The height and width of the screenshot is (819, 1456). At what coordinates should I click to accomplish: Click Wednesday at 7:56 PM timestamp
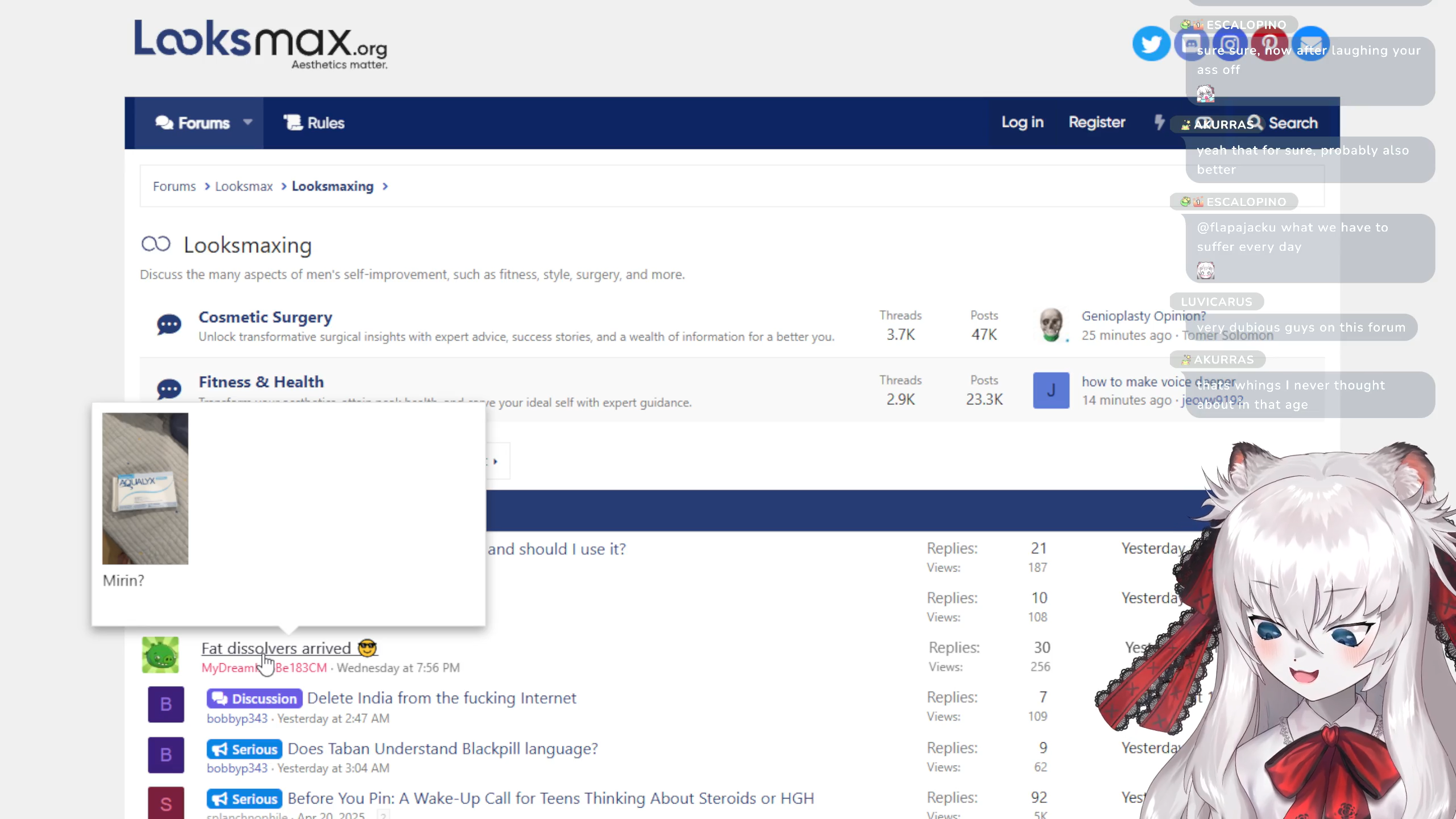[x=398, y=668]
